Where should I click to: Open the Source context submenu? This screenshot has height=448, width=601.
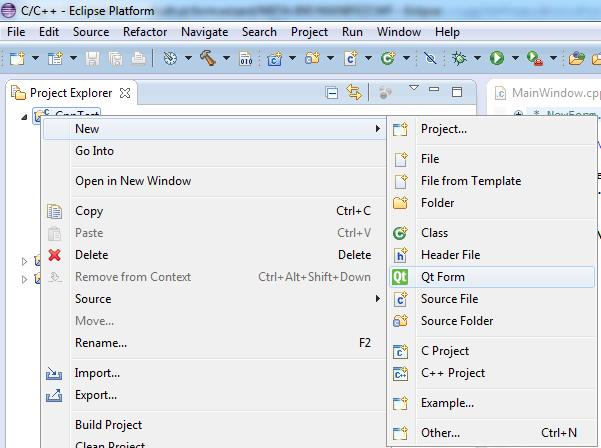(x=214, y=299)
